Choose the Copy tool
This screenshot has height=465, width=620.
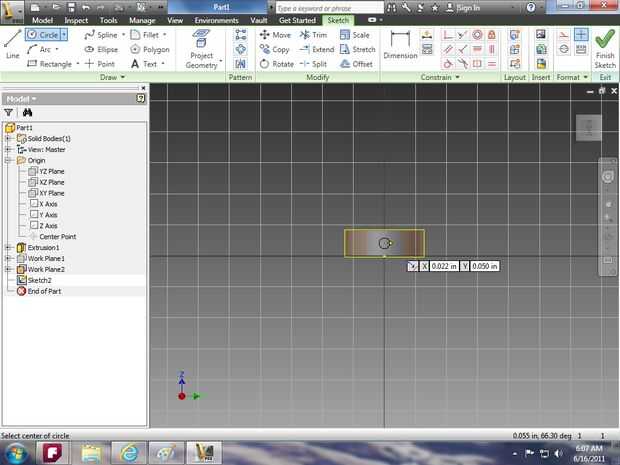pos(274,49)
